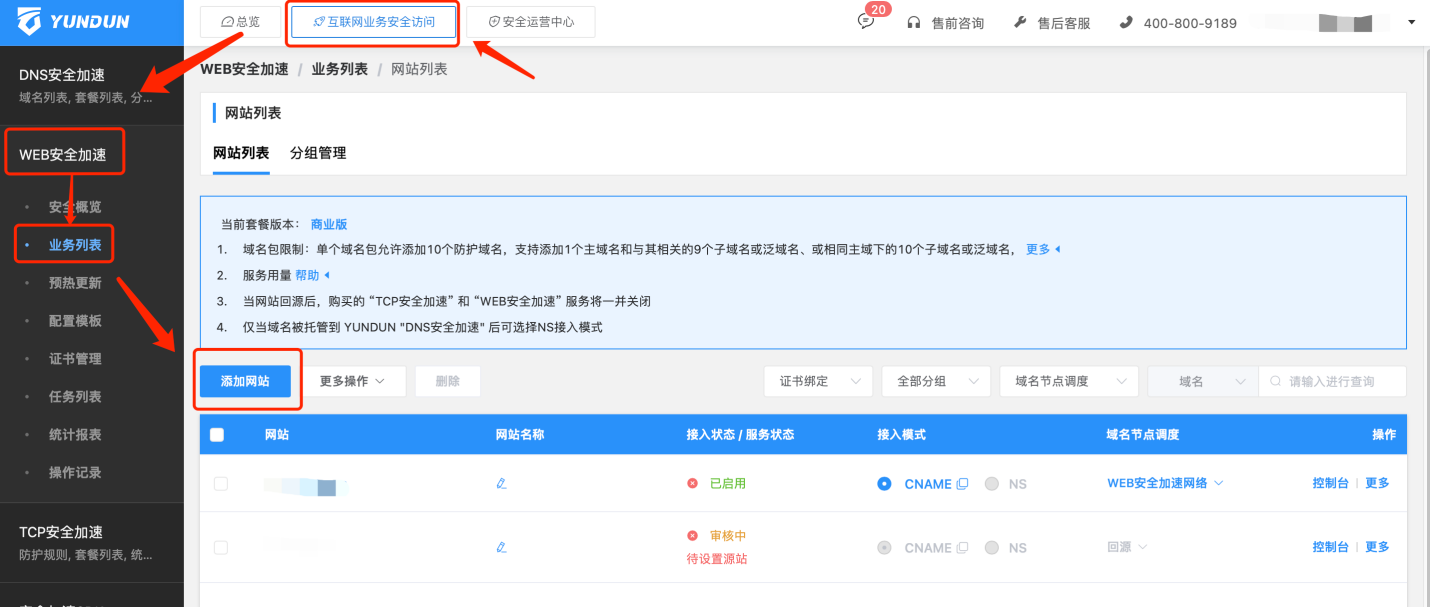The height and width of the screenshot is (607, 1430).
Task: Click the wrench icon for 售后客服
Action: pyautogui.click(x=1020, y=22)
